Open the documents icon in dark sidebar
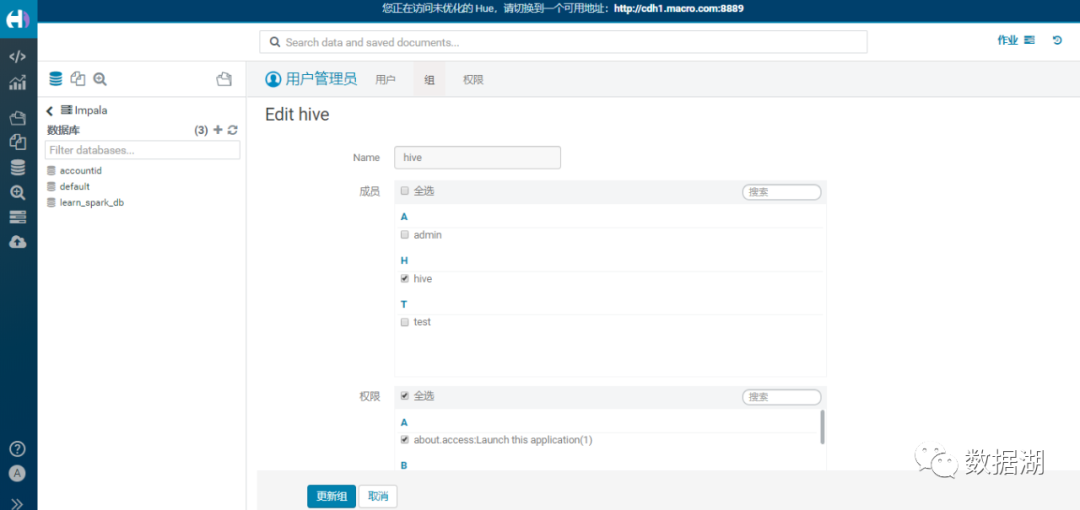This screenshot has height=510, width=1080. click(x=18, y=142)
